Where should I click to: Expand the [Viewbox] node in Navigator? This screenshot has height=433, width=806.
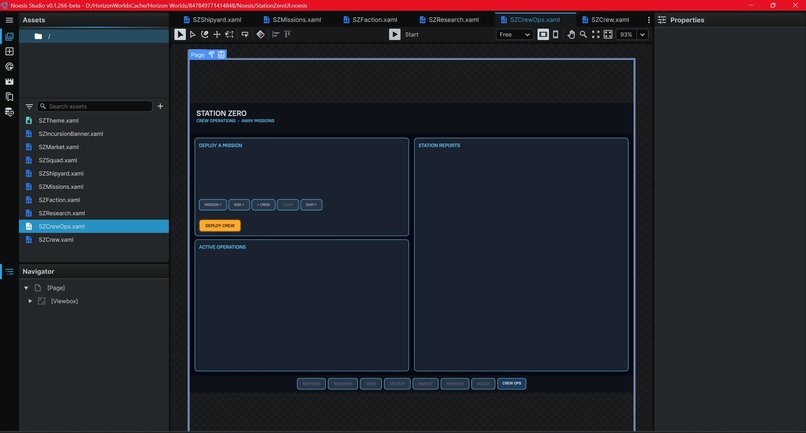tap(30, 301)
